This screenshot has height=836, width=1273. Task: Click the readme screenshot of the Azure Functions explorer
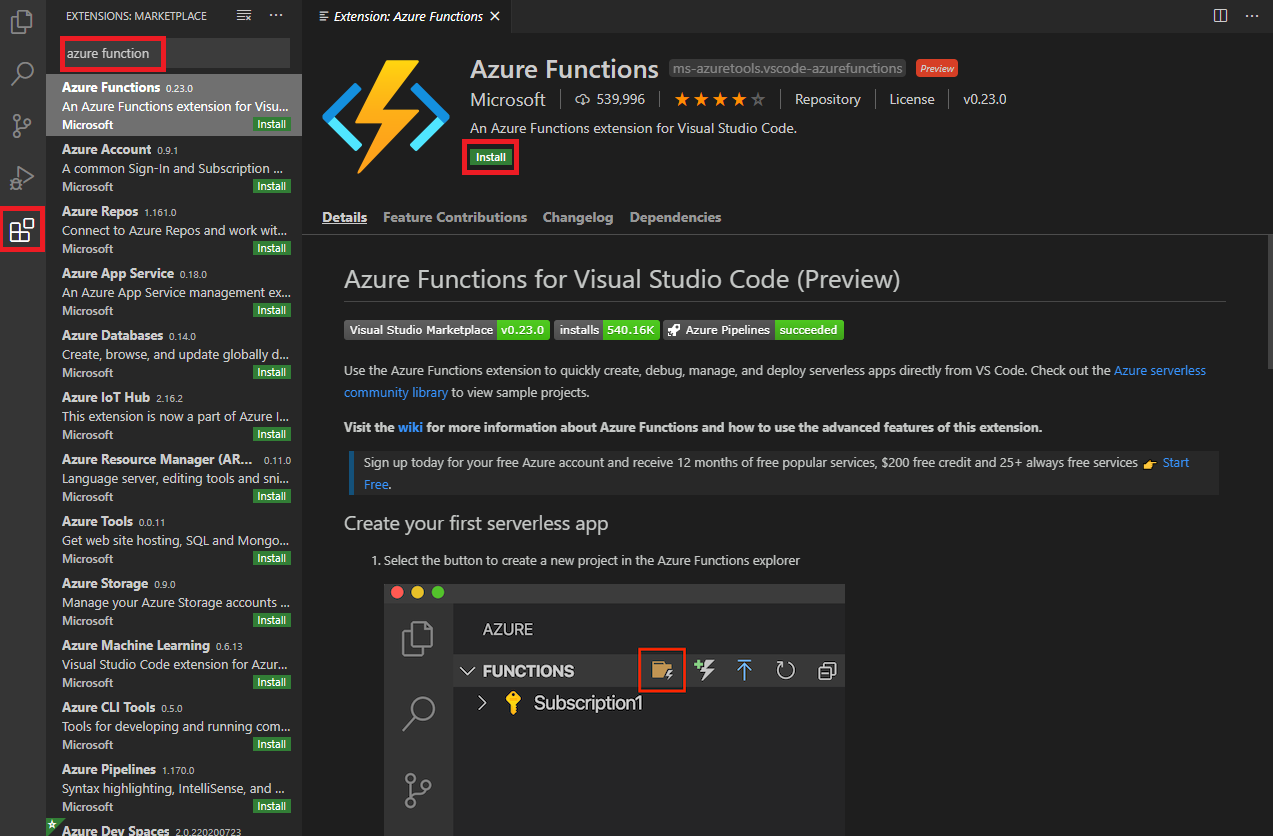[615, 710]
